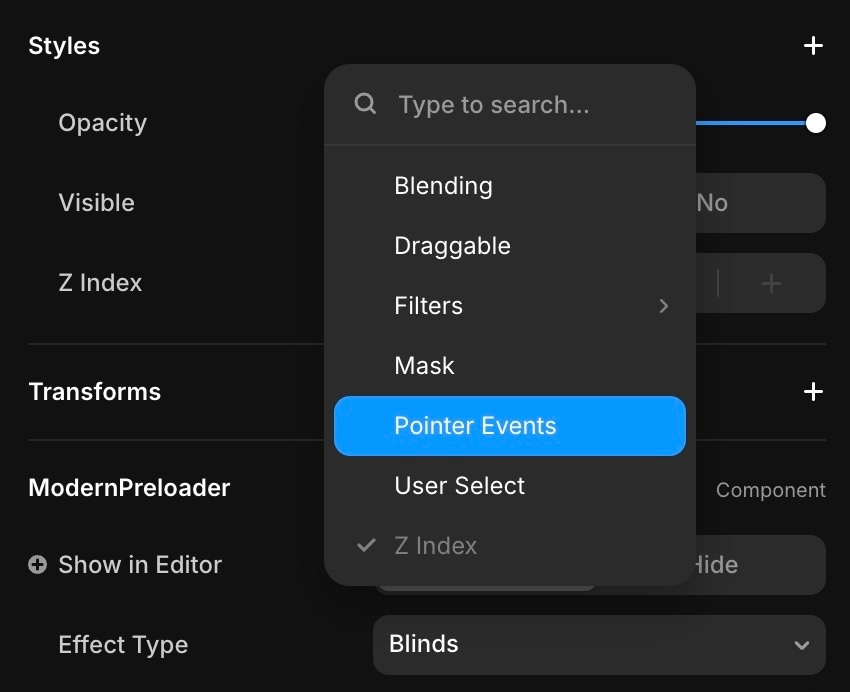This screenshot has height=692, width=850.
Task: Click the Opacity slider handle
Action: 816,123
